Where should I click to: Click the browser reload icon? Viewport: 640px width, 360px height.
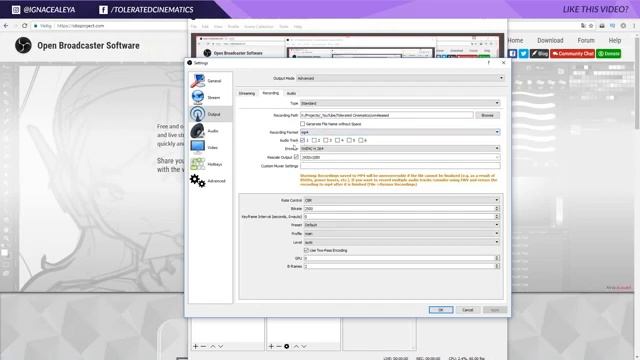tap(24, 25)
